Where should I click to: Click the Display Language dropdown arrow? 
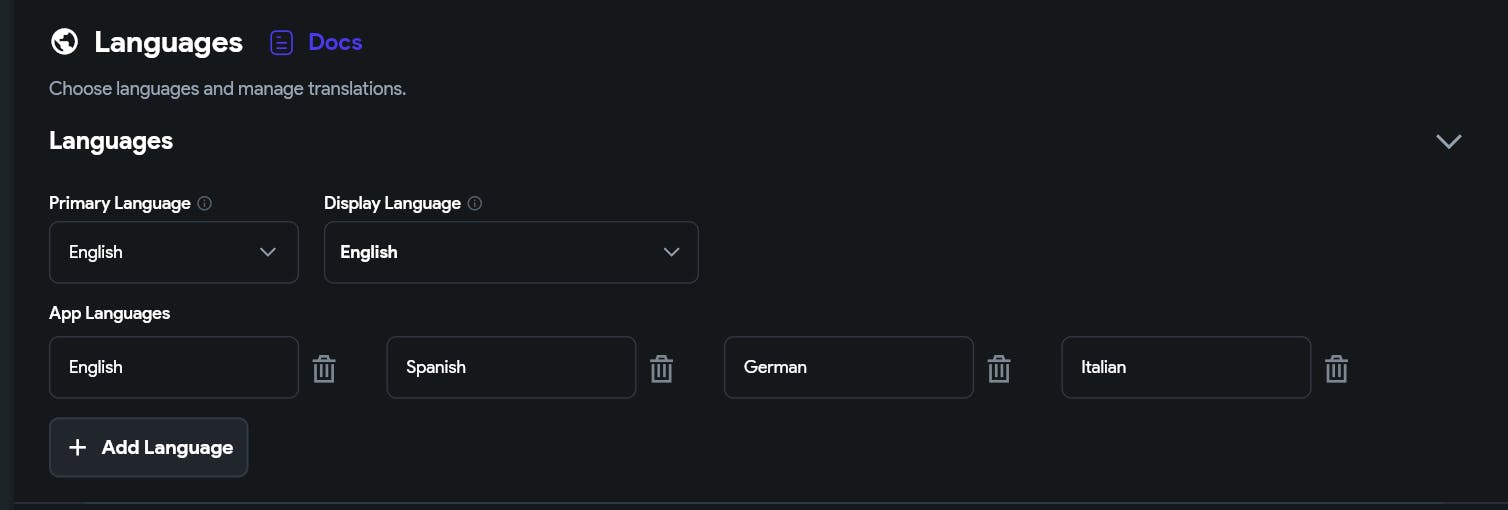672,252
